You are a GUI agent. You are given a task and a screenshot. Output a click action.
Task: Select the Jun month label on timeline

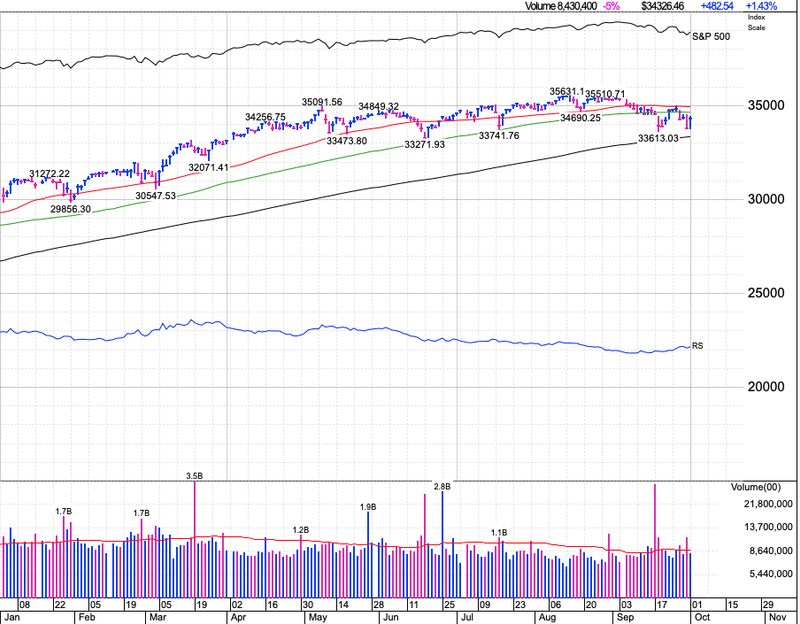391,617
